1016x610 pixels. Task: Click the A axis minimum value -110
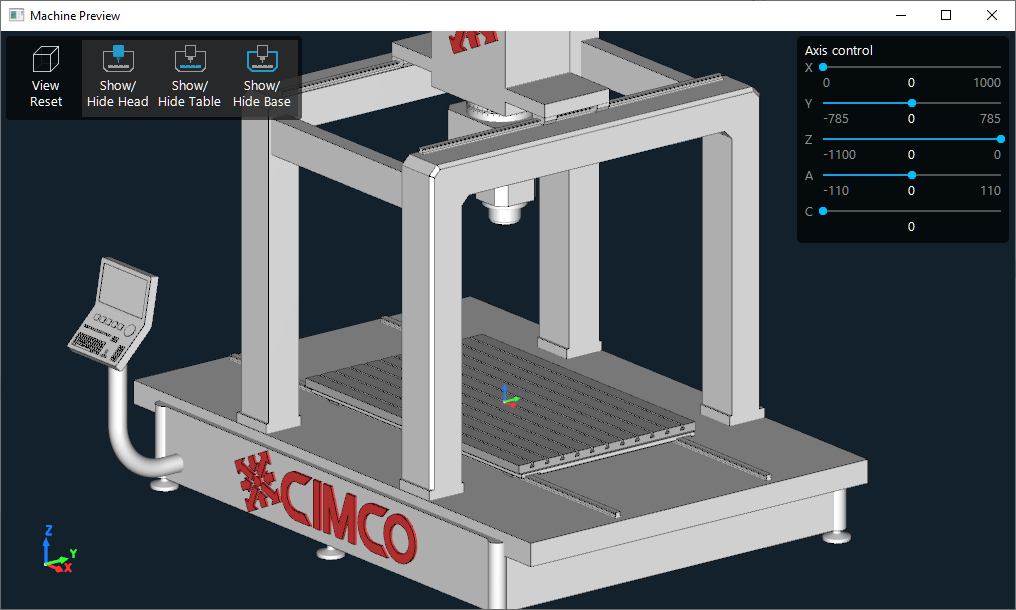pyautogui.click(x=836, y=191)
